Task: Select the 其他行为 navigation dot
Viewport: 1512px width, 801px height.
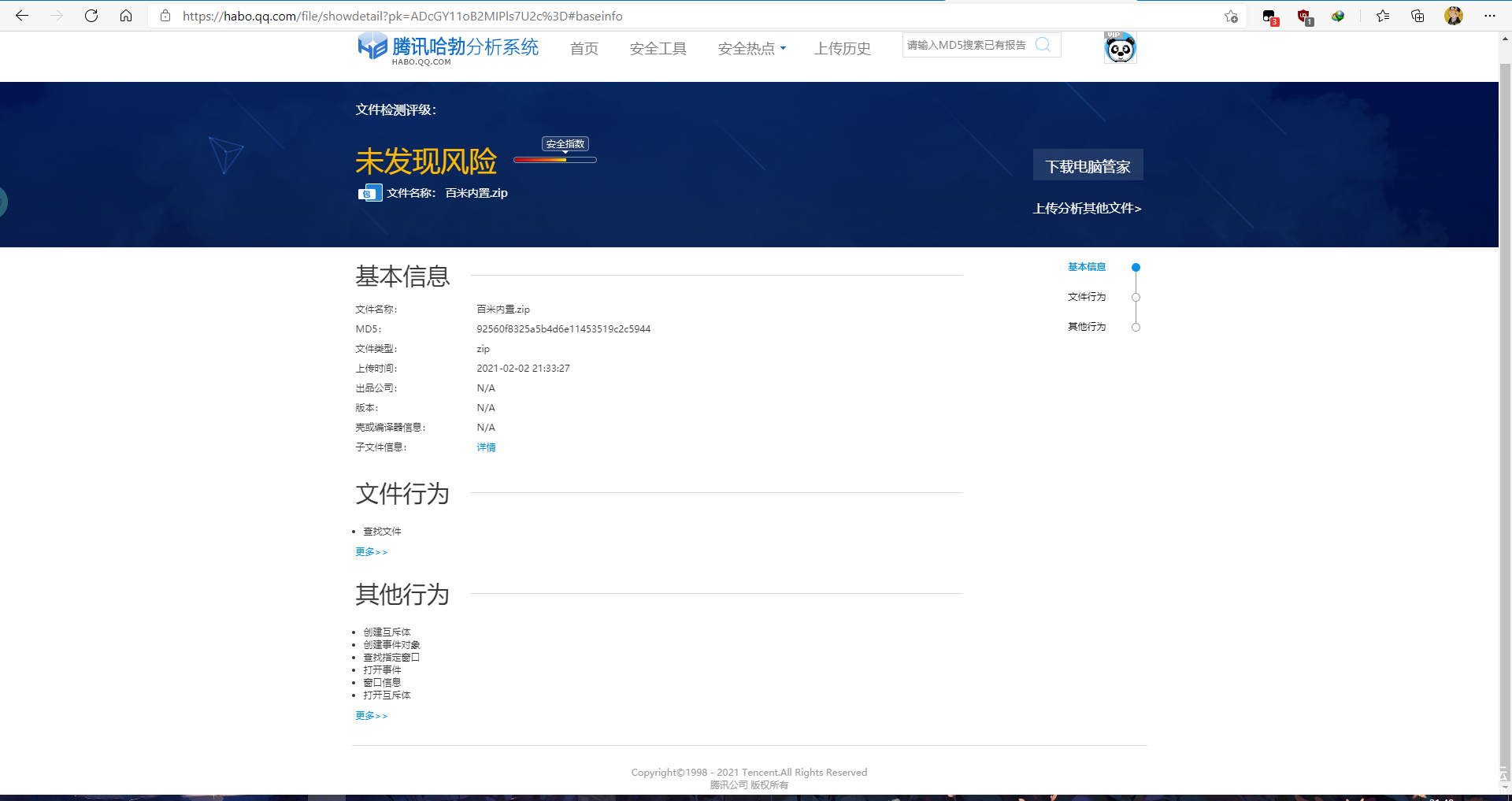Action: (x=1136, y=328)
